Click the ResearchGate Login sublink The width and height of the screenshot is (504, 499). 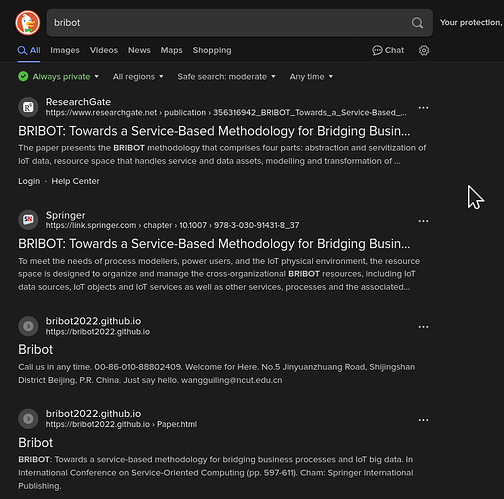click(x=29, y=181)
